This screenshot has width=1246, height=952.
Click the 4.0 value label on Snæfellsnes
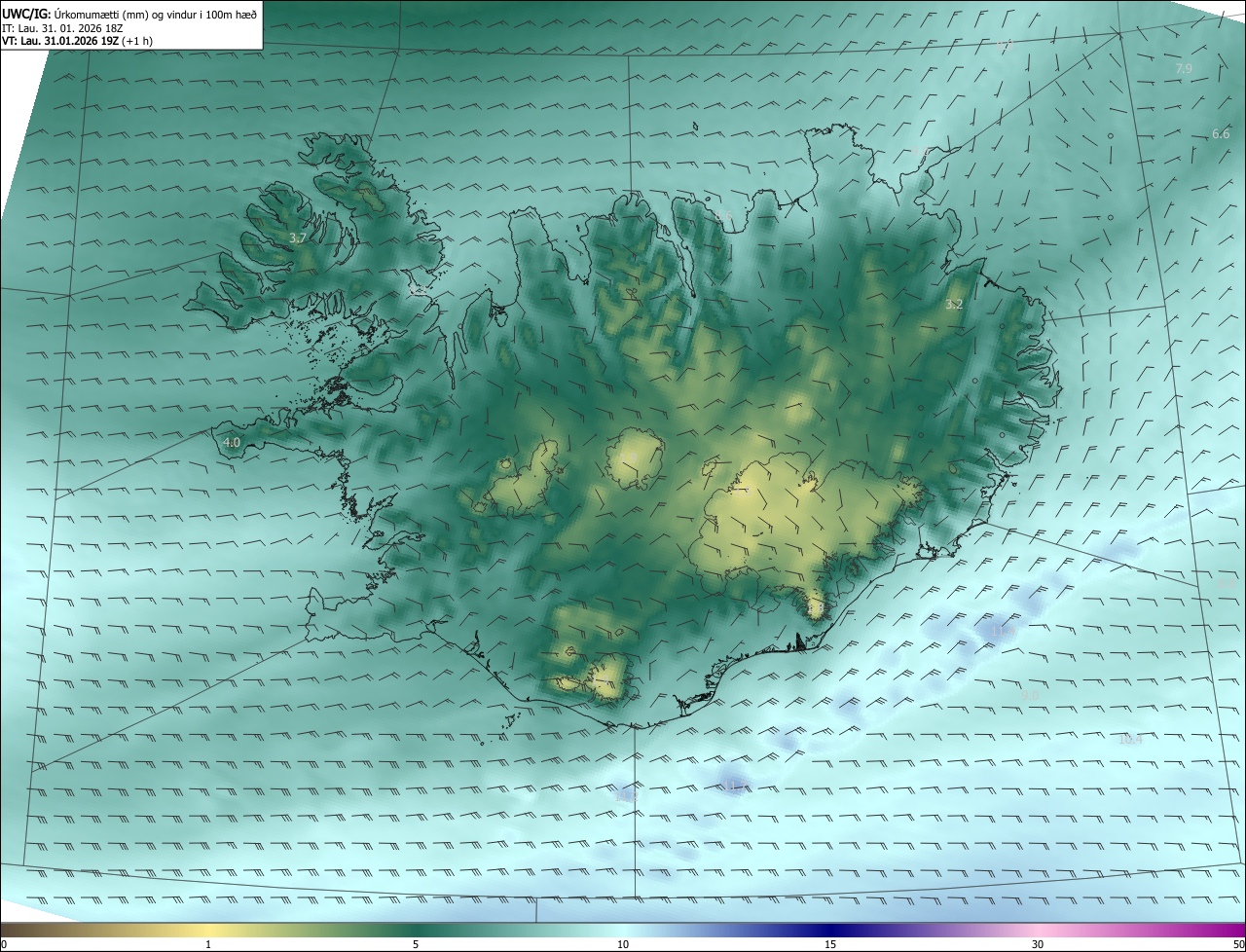[232, 442]
